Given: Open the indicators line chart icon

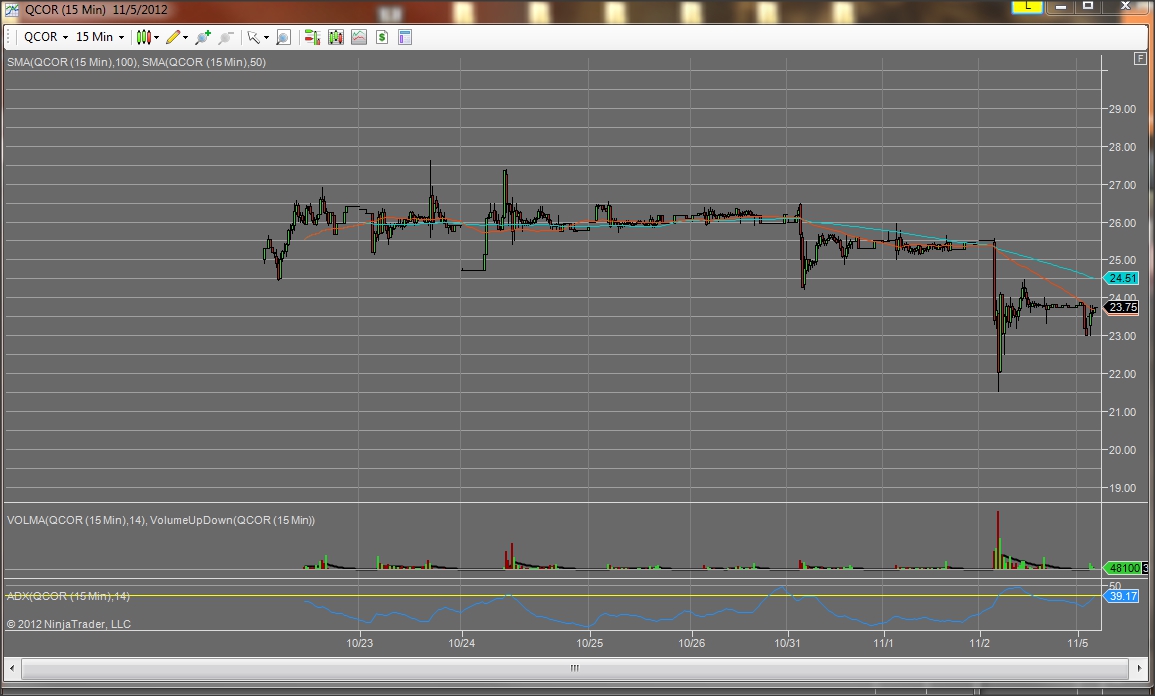Looking at the screenshot, I should coord(359,37).
